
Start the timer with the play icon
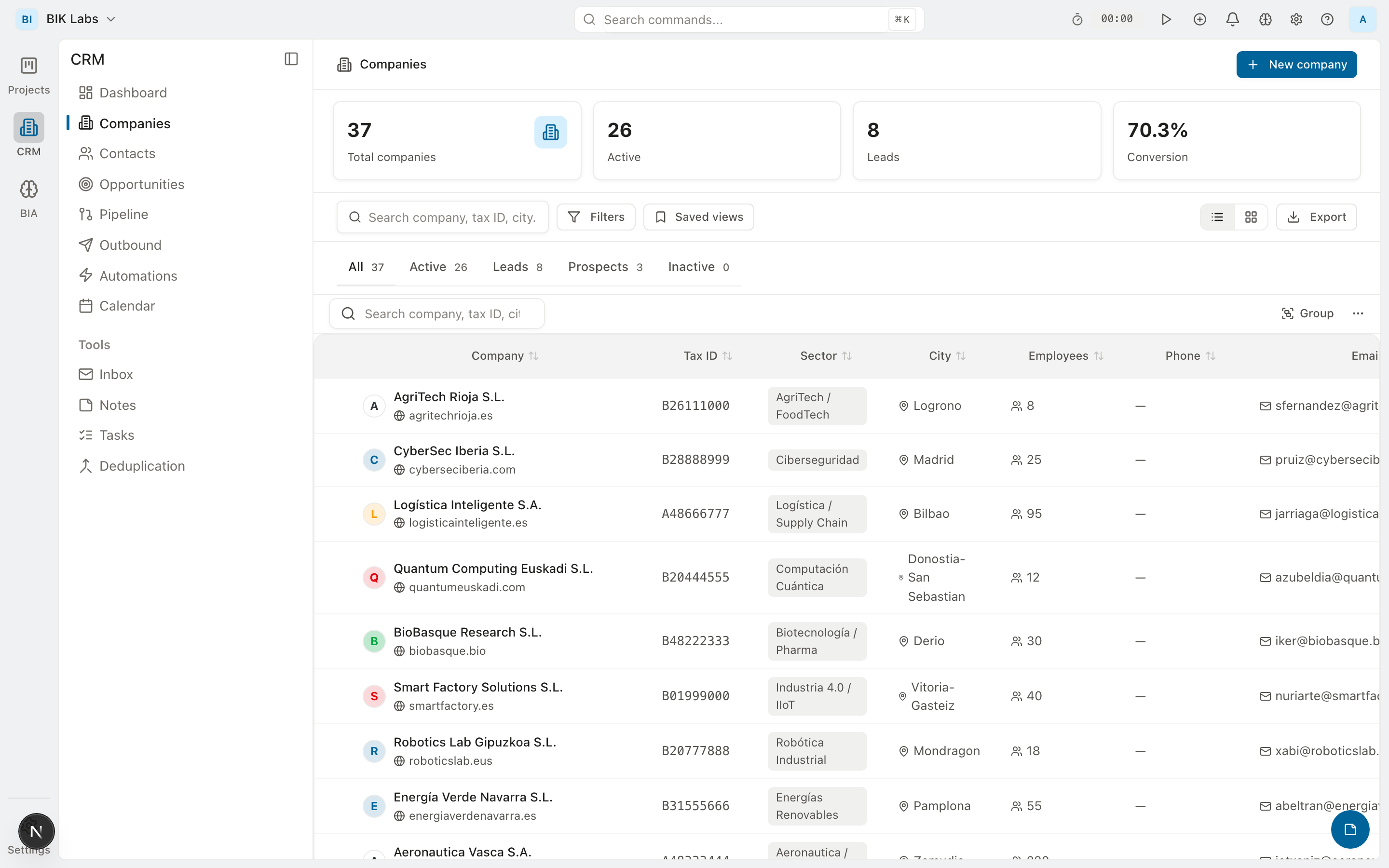[x=1166, y=19]
